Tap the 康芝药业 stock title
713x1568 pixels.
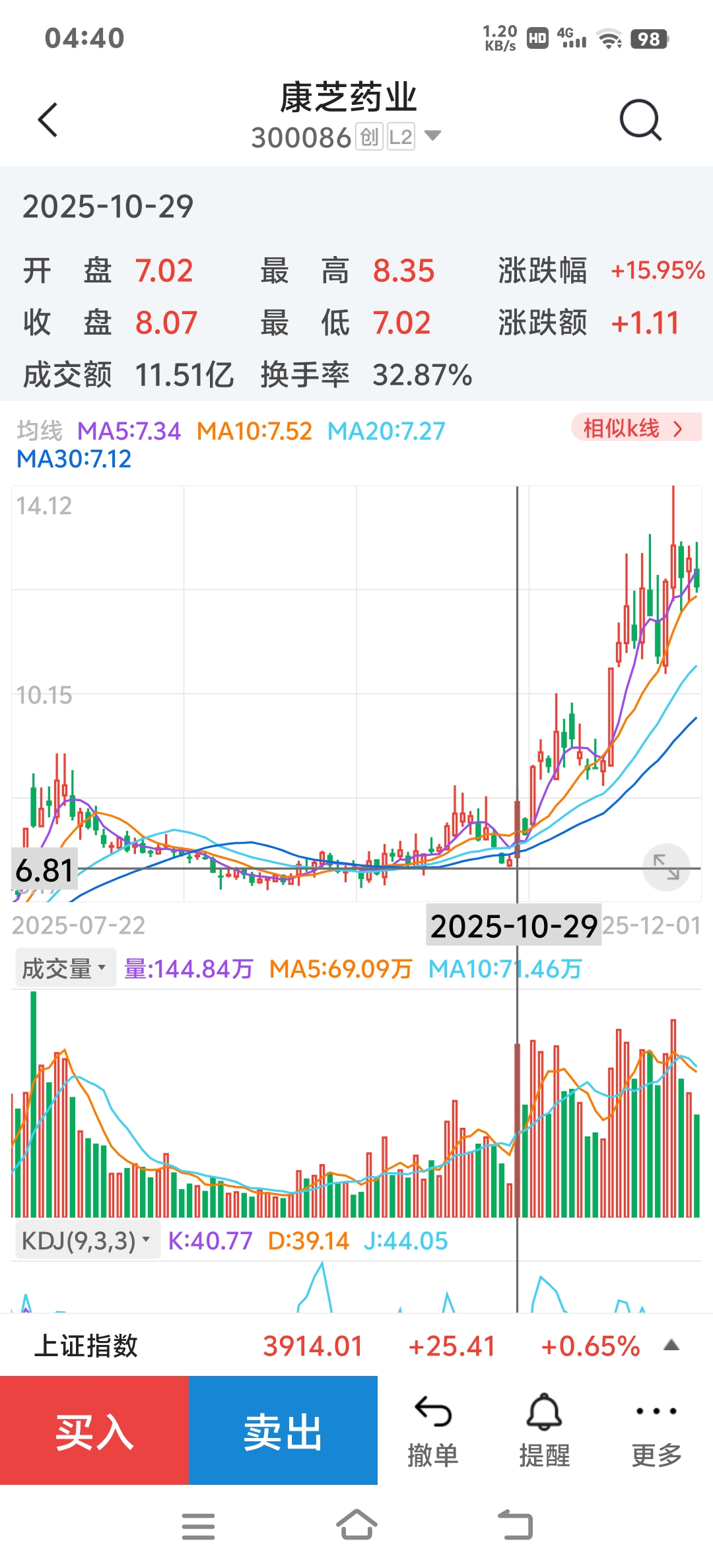(x=348, y=98)
